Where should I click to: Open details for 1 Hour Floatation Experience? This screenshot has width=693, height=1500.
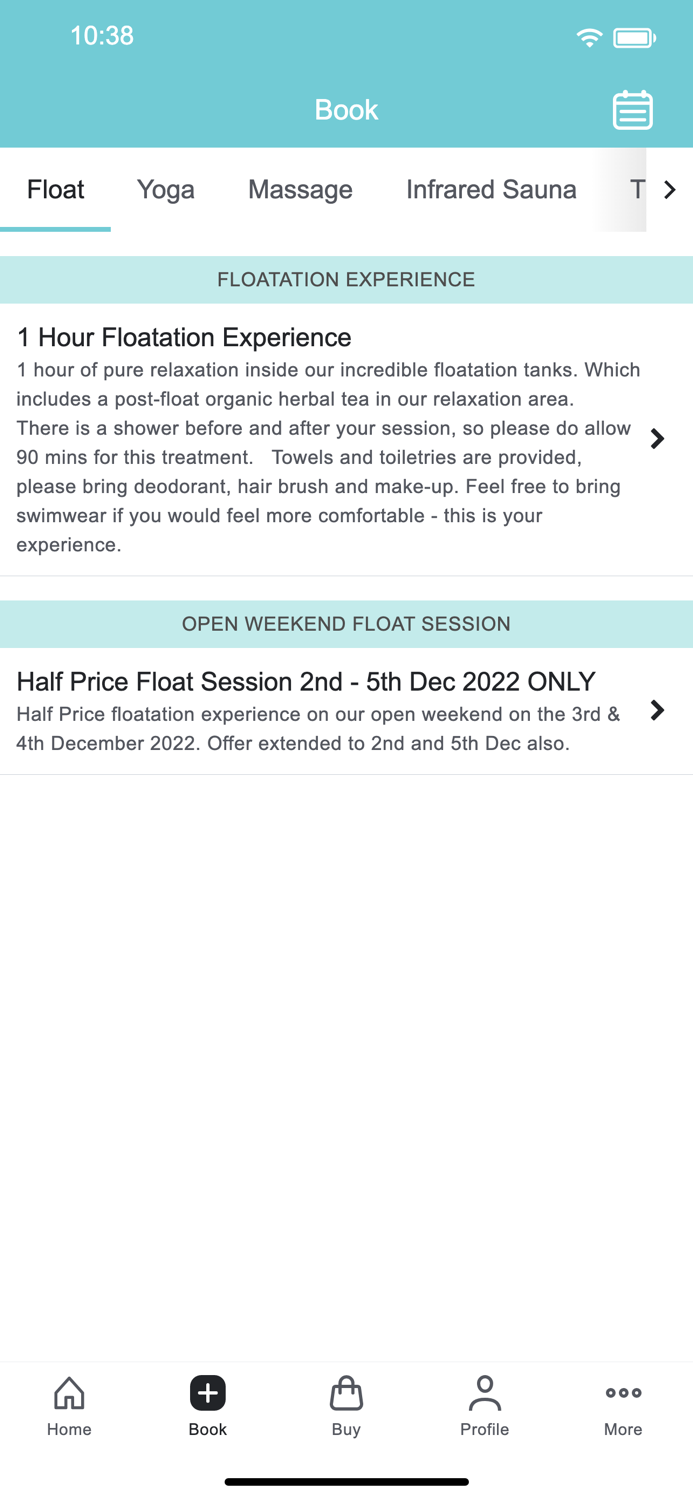(657, 438)
